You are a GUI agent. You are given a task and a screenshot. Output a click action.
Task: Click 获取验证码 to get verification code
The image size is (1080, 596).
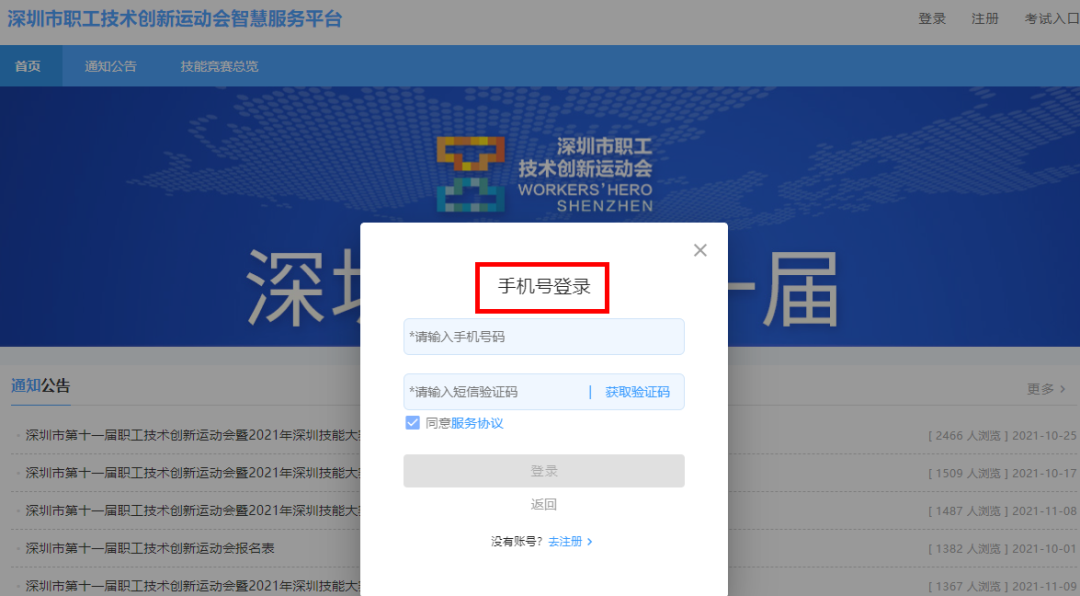(637, 392)
